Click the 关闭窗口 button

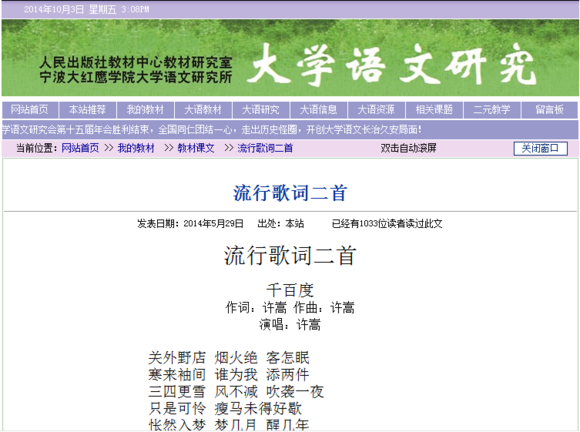(x=540, y=149)
